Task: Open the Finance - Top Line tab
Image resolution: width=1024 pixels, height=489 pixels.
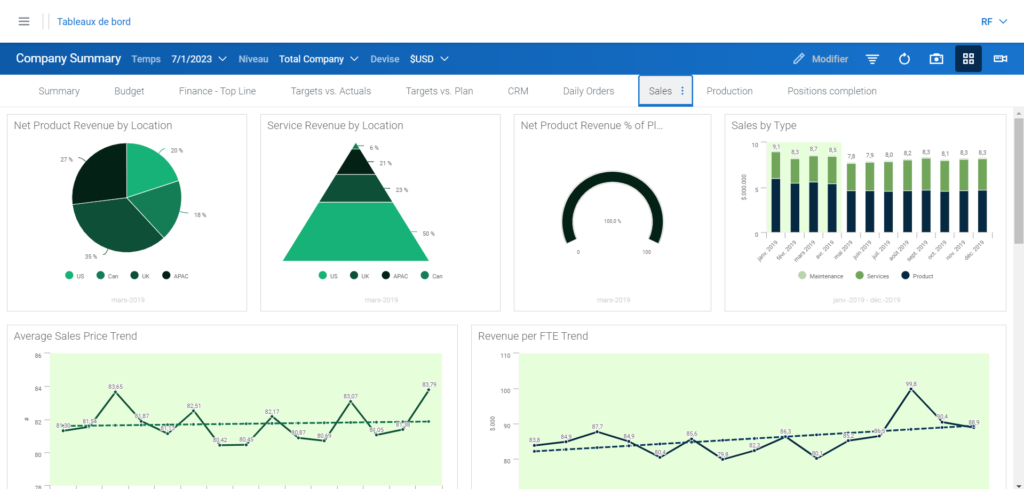Action: tap(217, 91)
